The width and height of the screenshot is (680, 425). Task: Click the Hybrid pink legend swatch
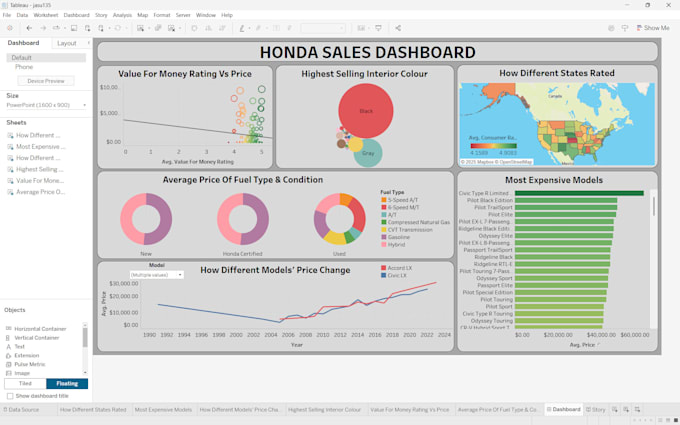point(384,245)
